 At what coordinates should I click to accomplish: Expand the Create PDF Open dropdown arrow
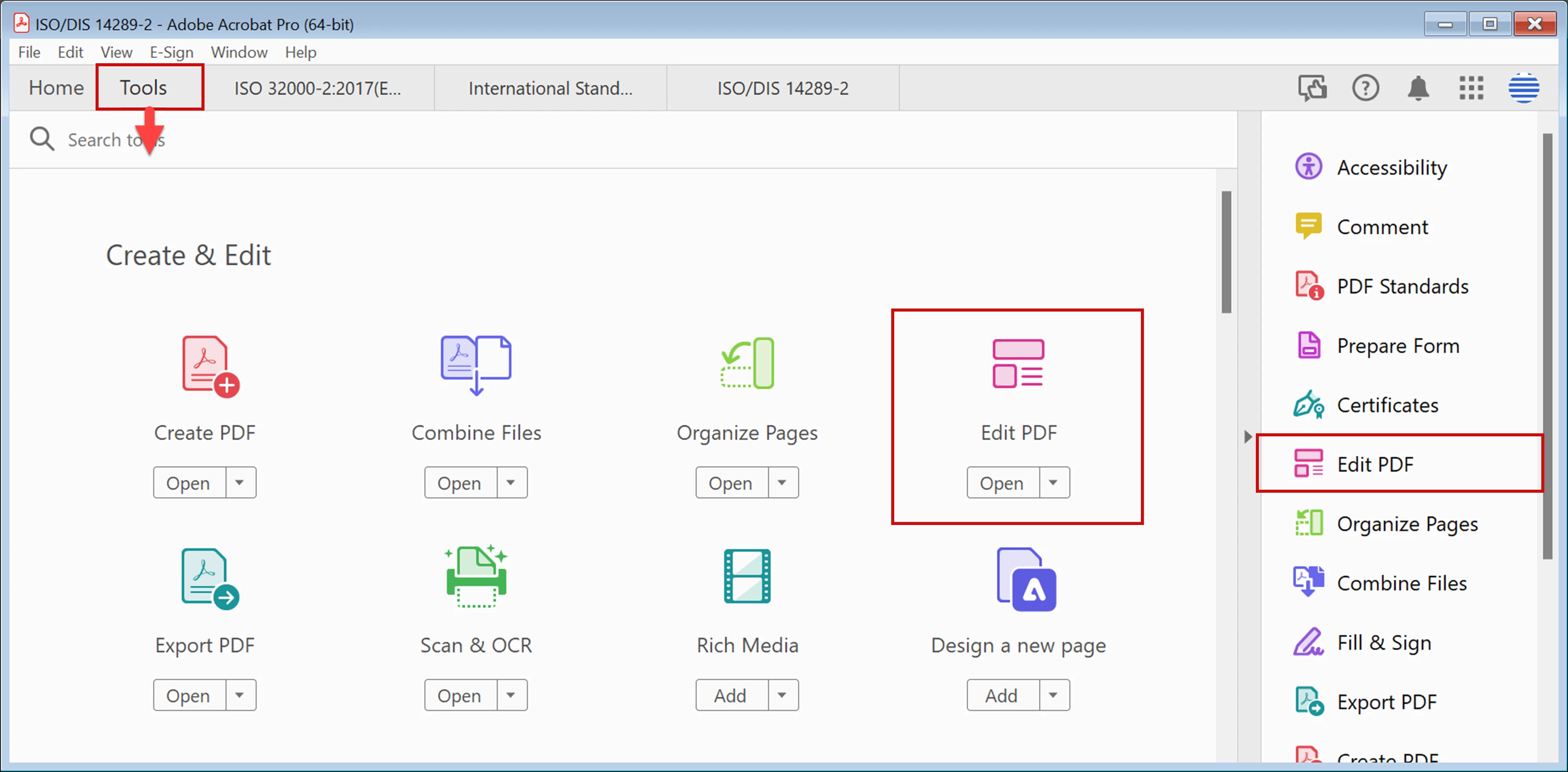tap(240, 483)
